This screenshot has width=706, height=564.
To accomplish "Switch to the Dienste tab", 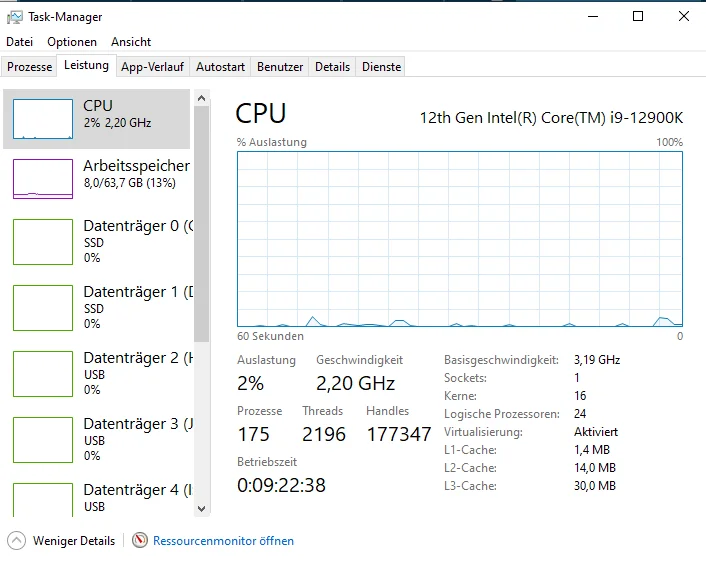I will tap(381, 67).
